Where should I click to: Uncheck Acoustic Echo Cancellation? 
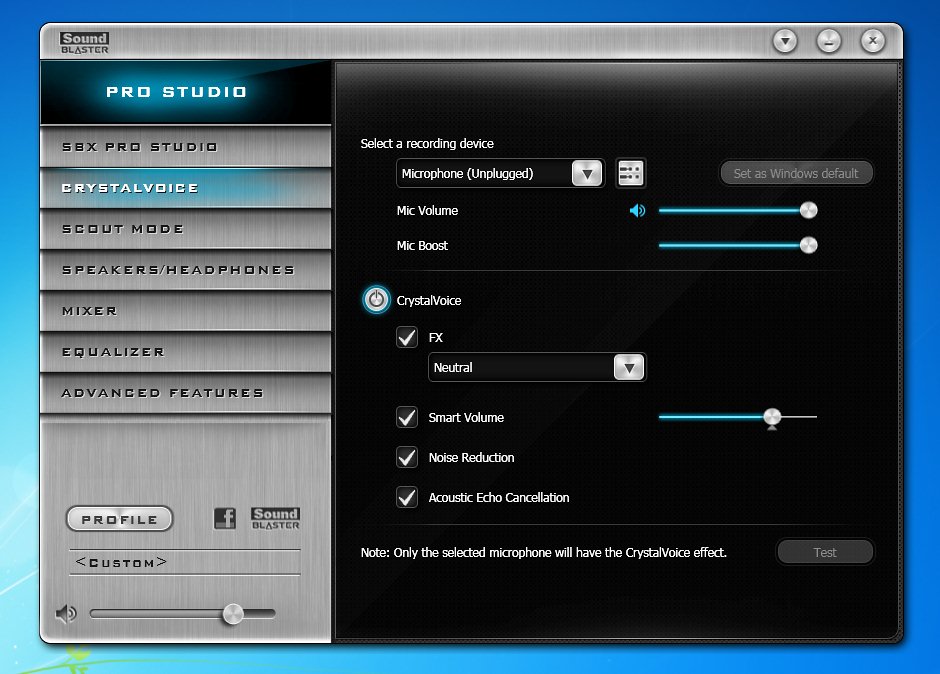coord(407,497)
